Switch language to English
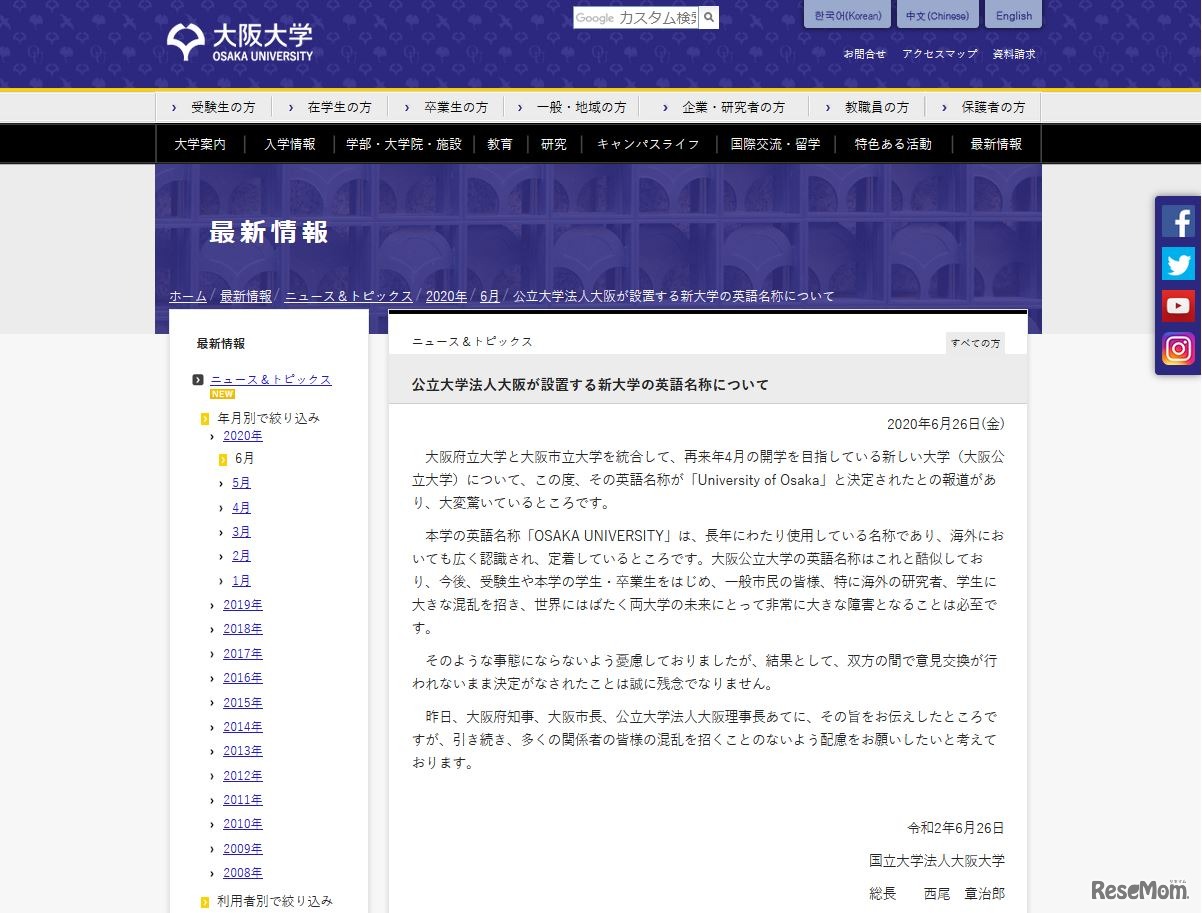Image resolution: width=1202 pixels, height=913 pixels. click(x=1013, y=16)
